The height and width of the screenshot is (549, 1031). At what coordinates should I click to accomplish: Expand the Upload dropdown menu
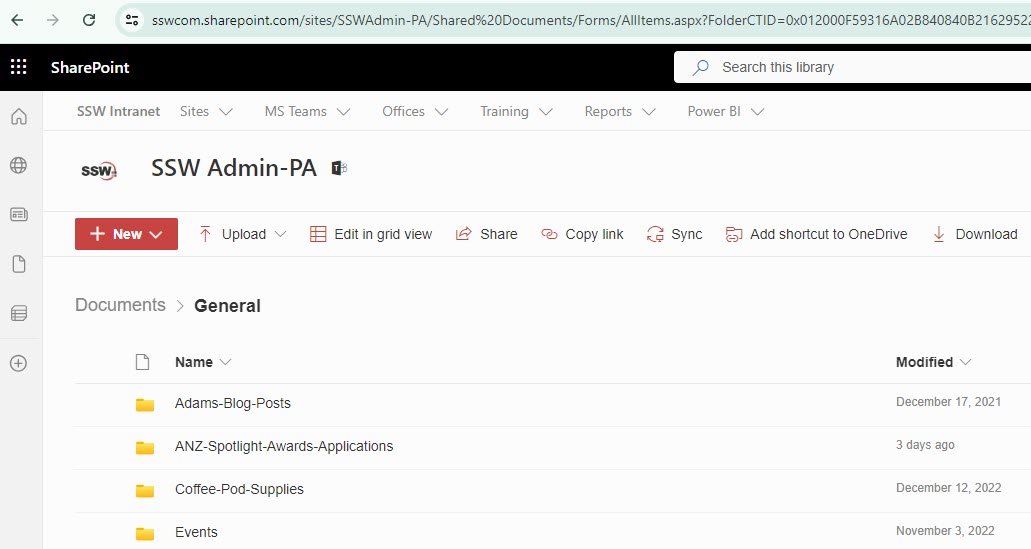(x=243, y=234)
